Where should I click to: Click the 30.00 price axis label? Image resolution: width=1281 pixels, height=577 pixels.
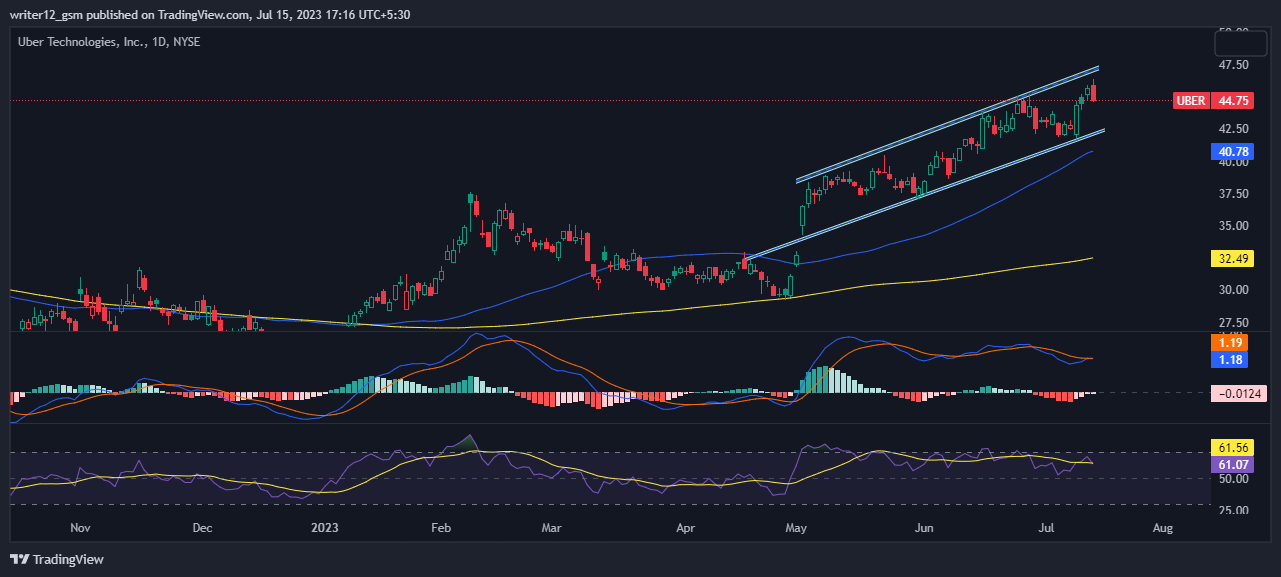pos(1233,290)
